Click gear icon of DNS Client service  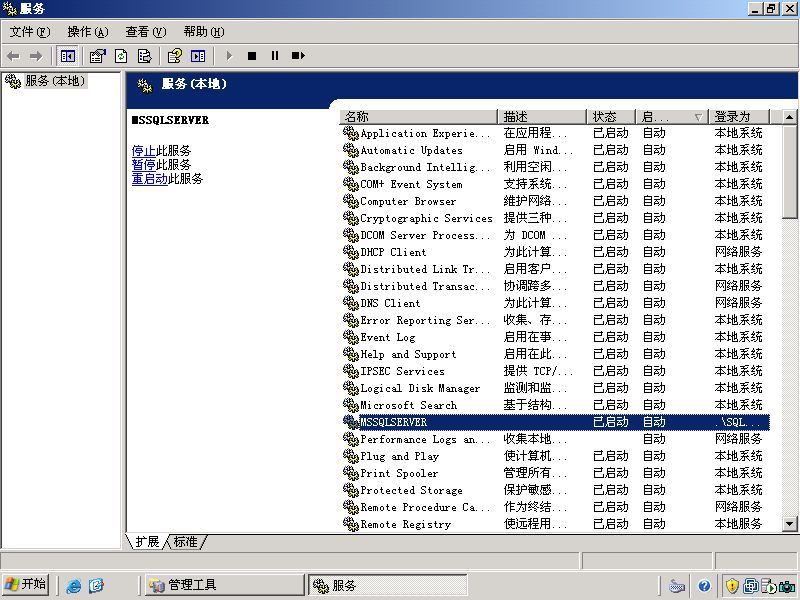[351, 304]
